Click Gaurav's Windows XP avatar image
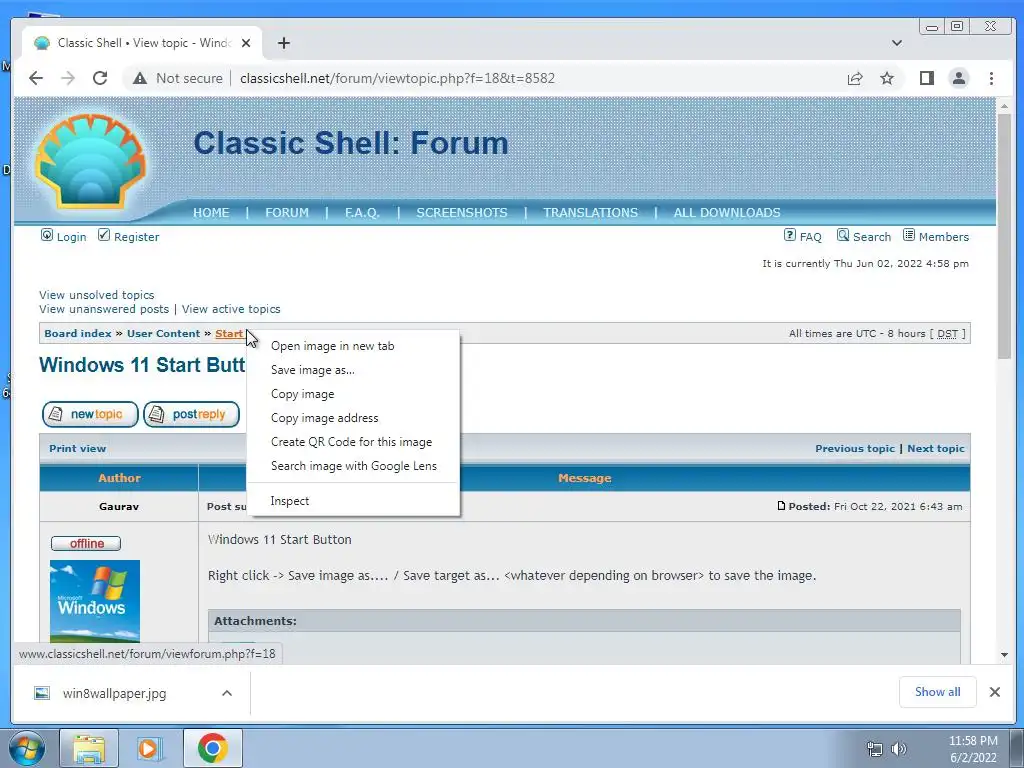1024x768 pixels. tap(95, 601)
